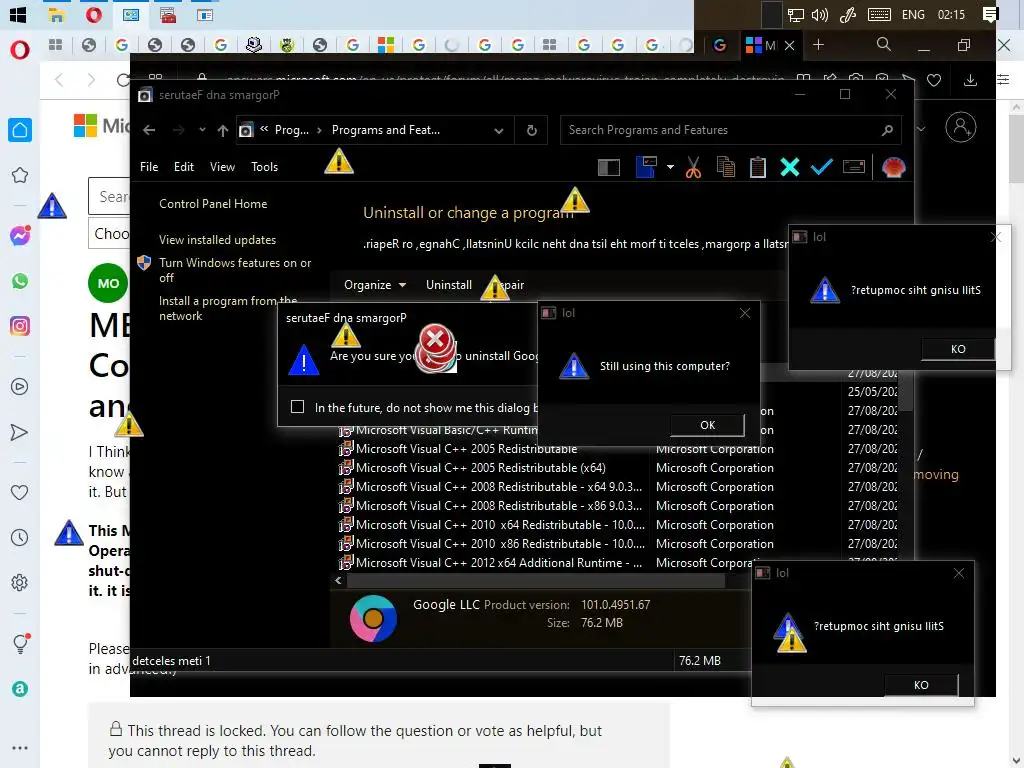Go up one level in Programs window

223,131
